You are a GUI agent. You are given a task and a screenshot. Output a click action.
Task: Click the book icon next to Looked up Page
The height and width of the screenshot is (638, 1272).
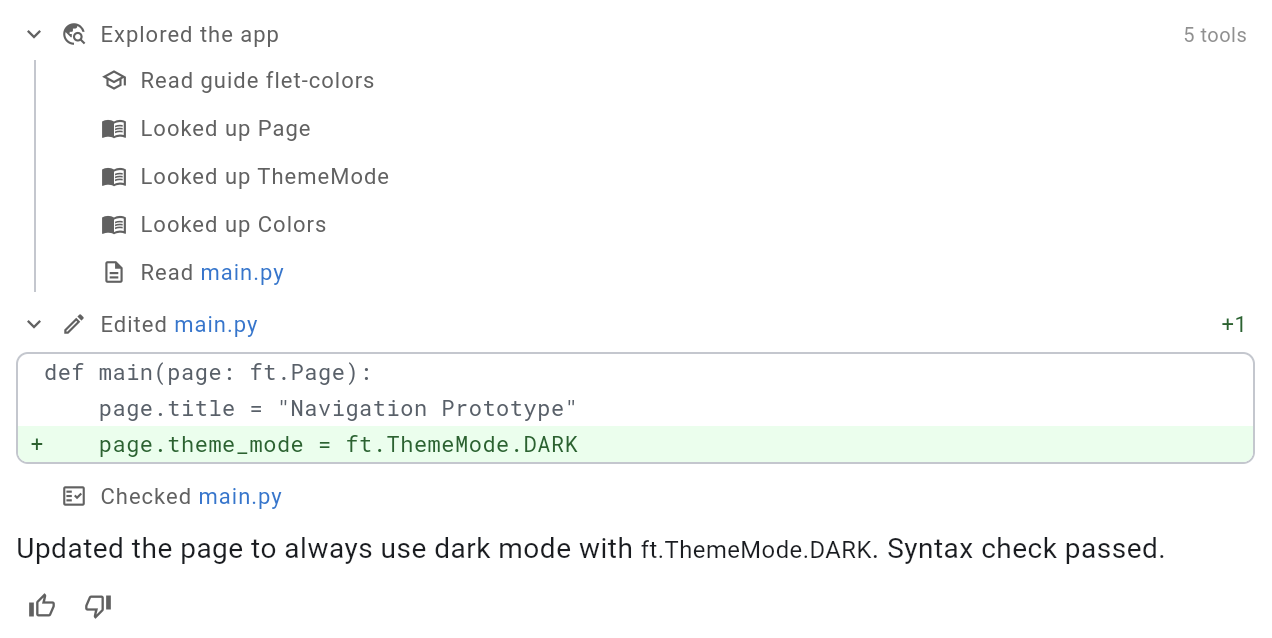pyautogui.click(x=114, y=129)
